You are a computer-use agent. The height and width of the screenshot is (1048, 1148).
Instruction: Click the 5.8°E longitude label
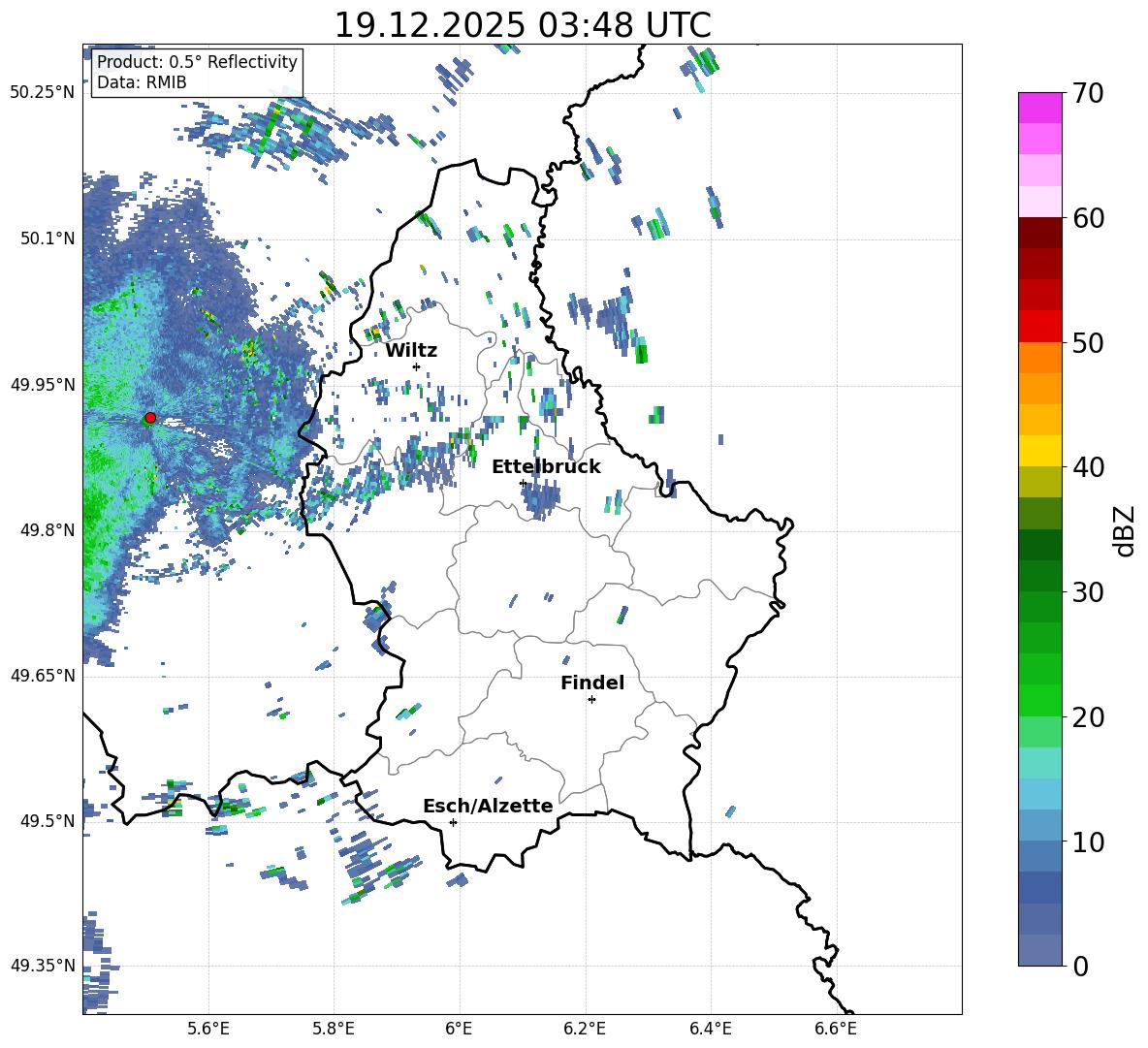point(334,1030)
